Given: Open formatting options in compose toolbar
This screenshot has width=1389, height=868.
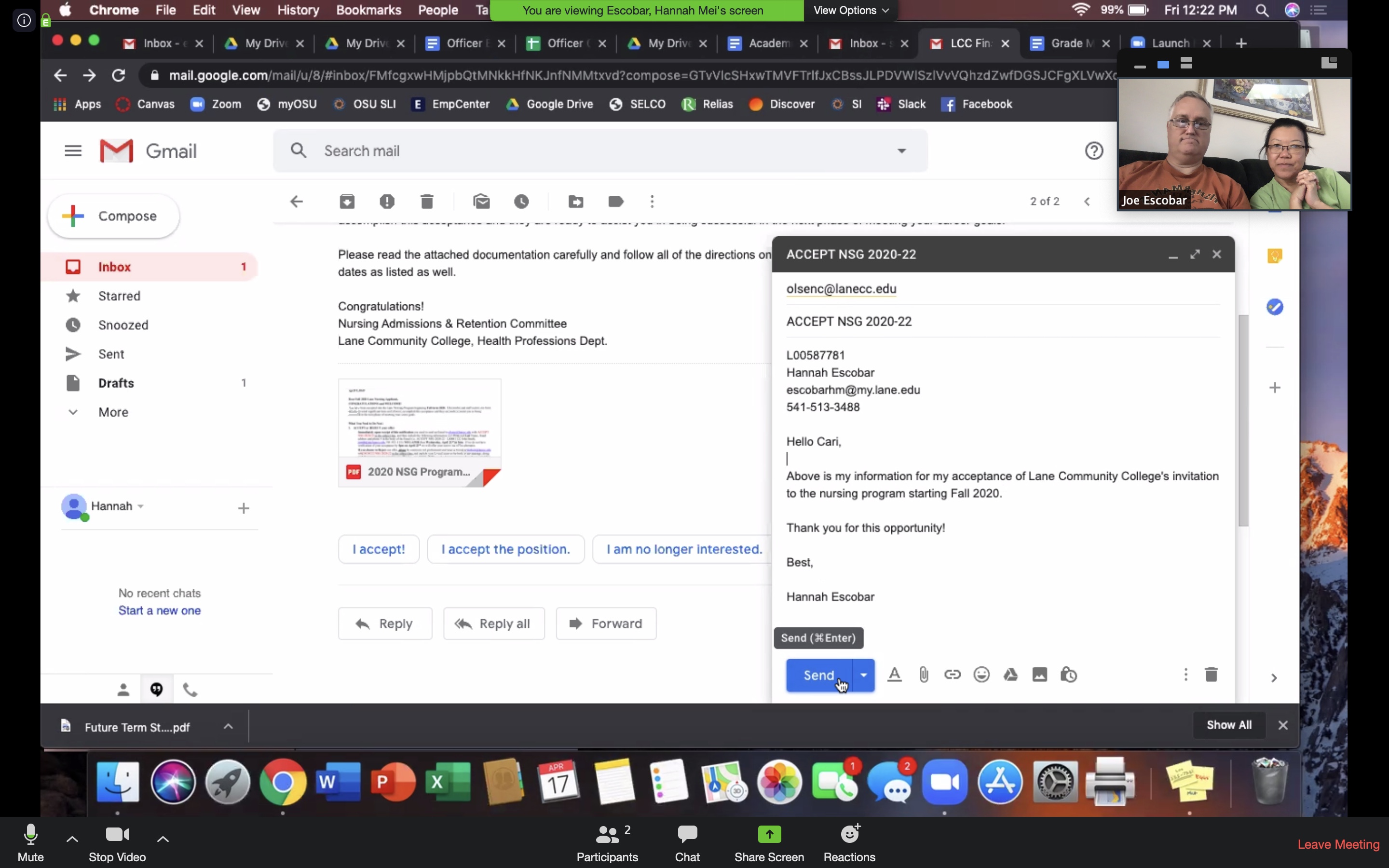Looking at the screenshot, I should click(x=894, y=675).
